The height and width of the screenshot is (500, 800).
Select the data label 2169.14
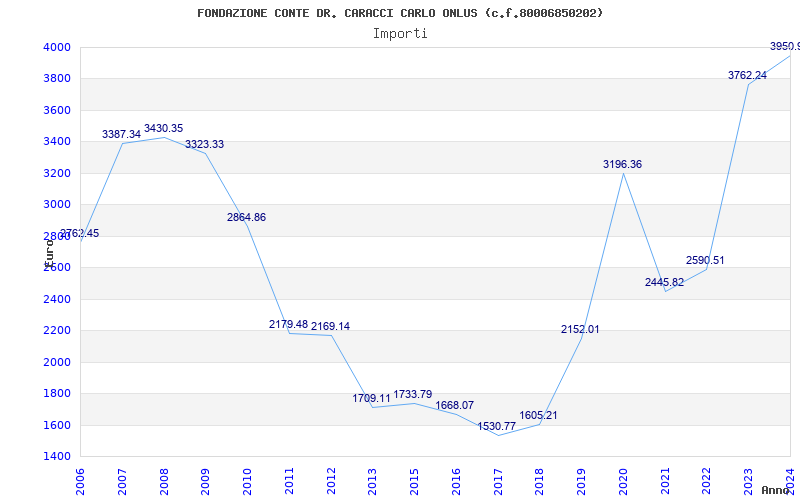331,327
